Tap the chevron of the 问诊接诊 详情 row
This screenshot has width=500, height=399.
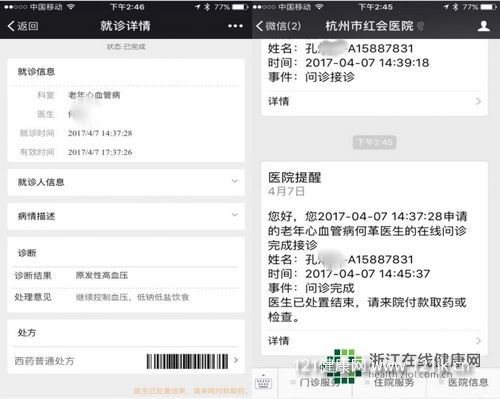(479, 101)
